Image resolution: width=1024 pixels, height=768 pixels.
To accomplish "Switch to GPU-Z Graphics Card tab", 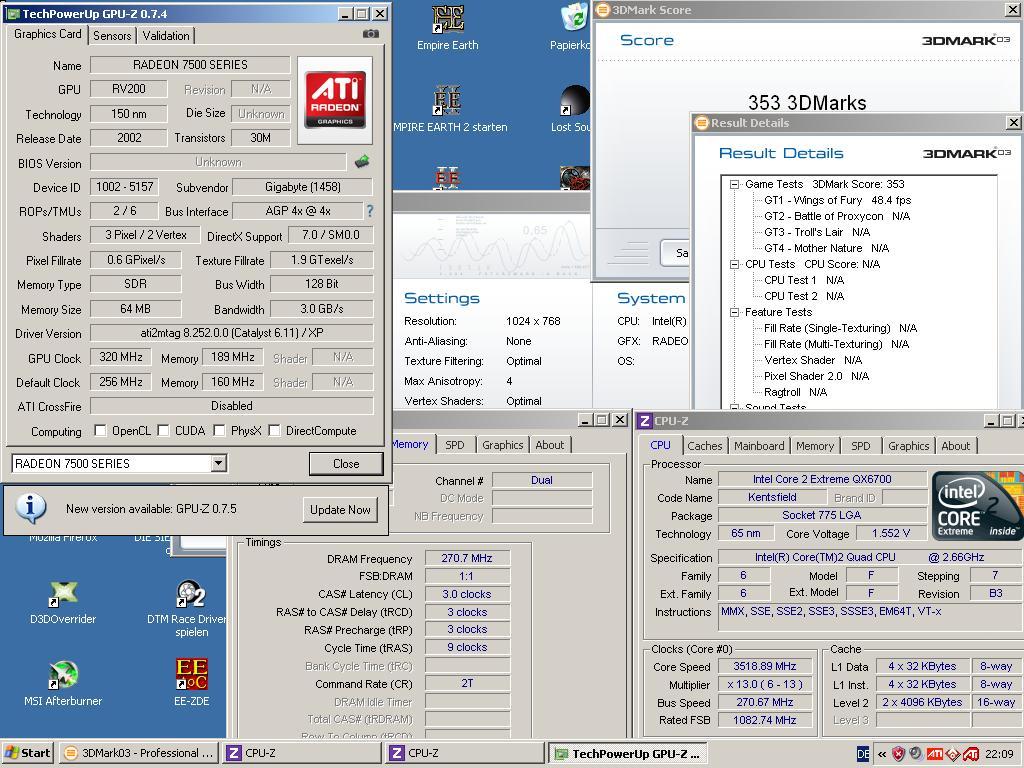I will [x=48, y=34].
